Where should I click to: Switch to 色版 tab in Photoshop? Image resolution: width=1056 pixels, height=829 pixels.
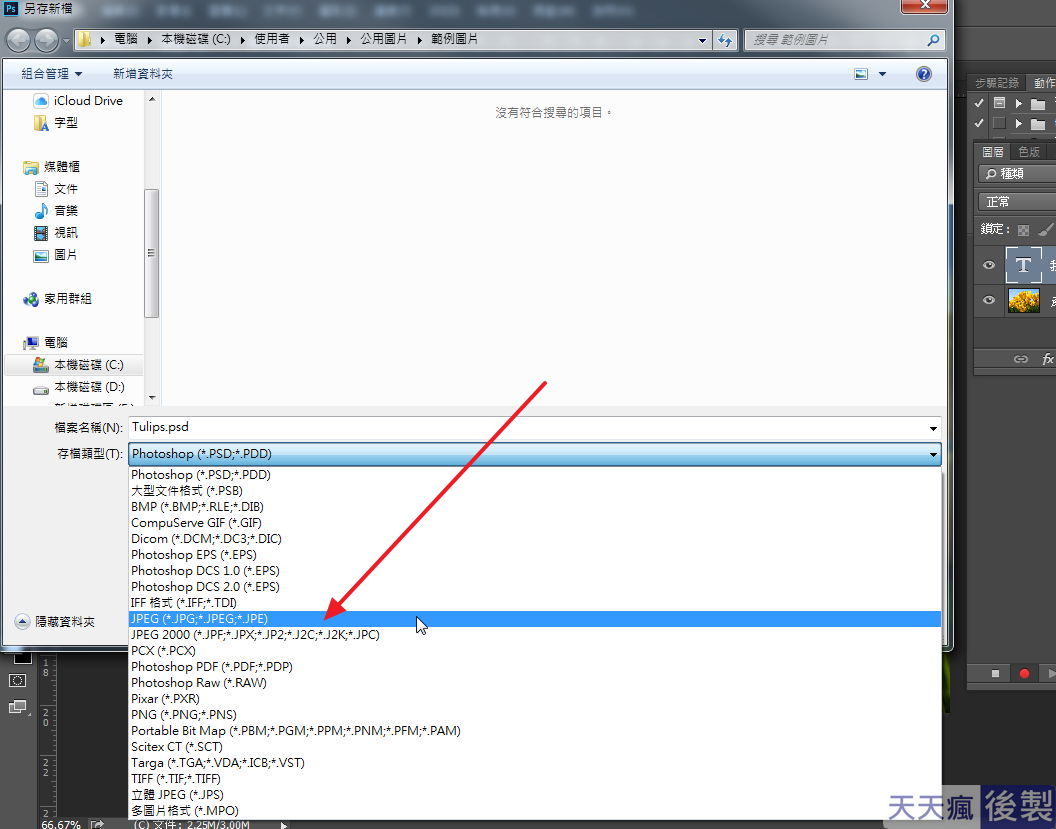(x=1028, y=152)
